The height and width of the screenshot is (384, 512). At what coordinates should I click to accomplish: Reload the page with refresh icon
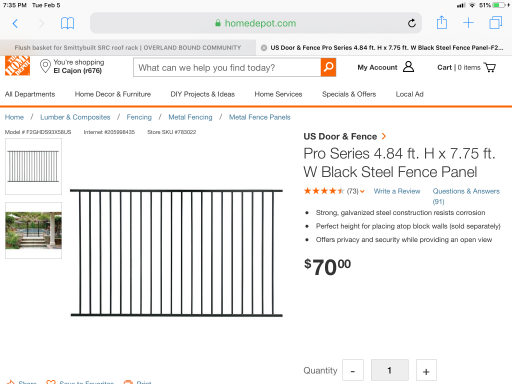click(x=412, y=23)
